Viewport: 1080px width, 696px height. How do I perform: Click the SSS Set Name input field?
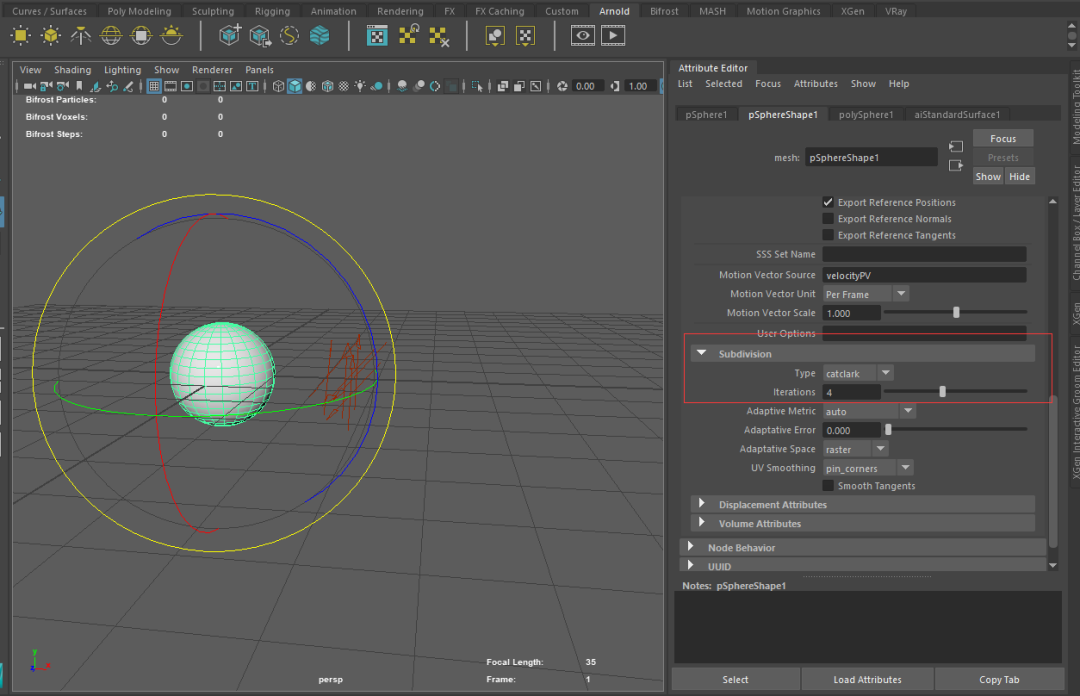coord(924,254)
